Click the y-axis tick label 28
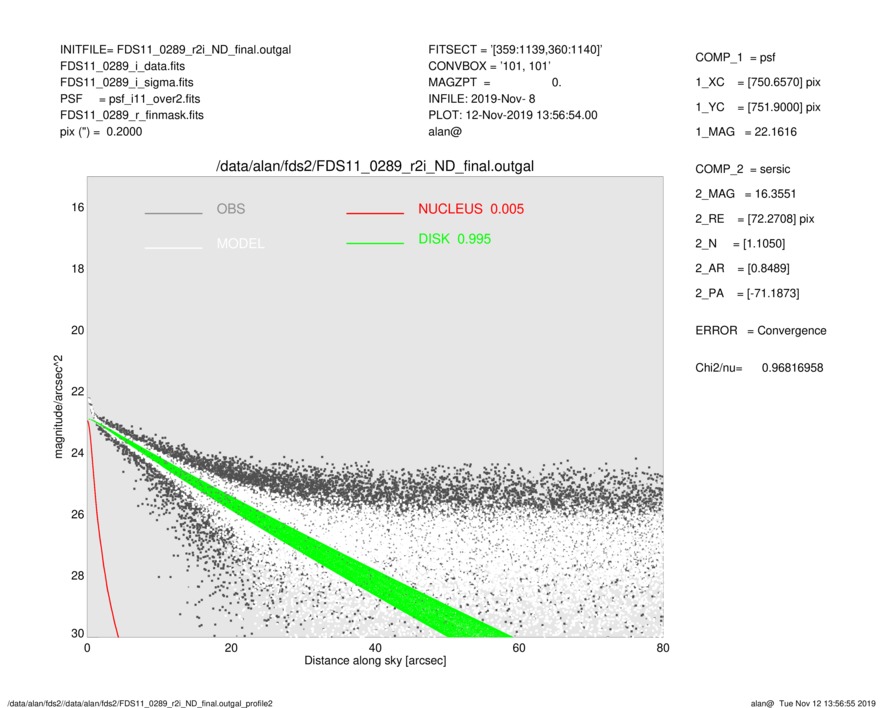Image resolution: width=885 pixels, height=708 pixels. point(77,575)
